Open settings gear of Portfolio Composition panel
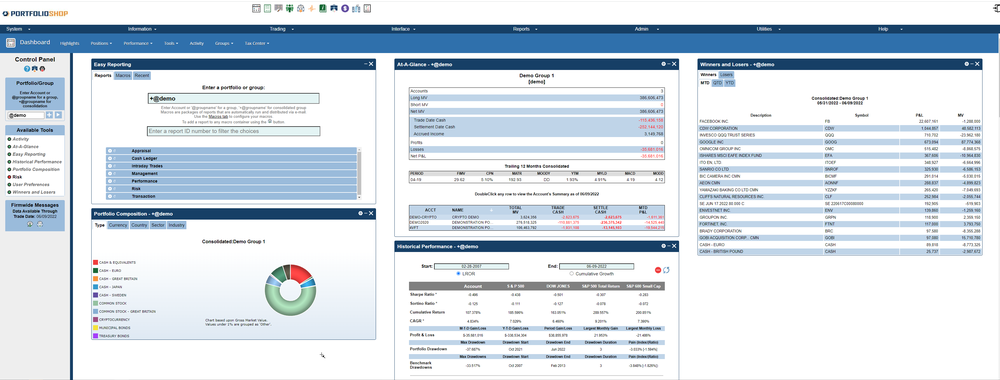 point(360,213)
